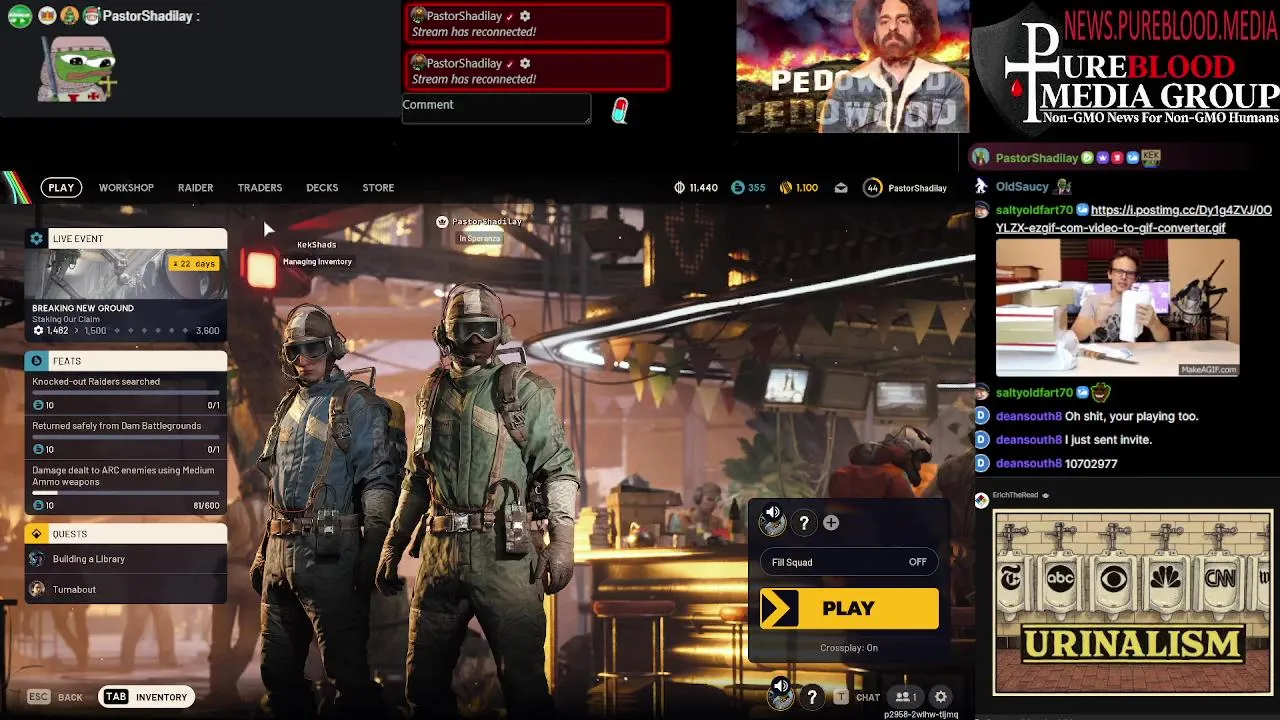
Task: Click the level 44 player badge
Action: point(873,187)
